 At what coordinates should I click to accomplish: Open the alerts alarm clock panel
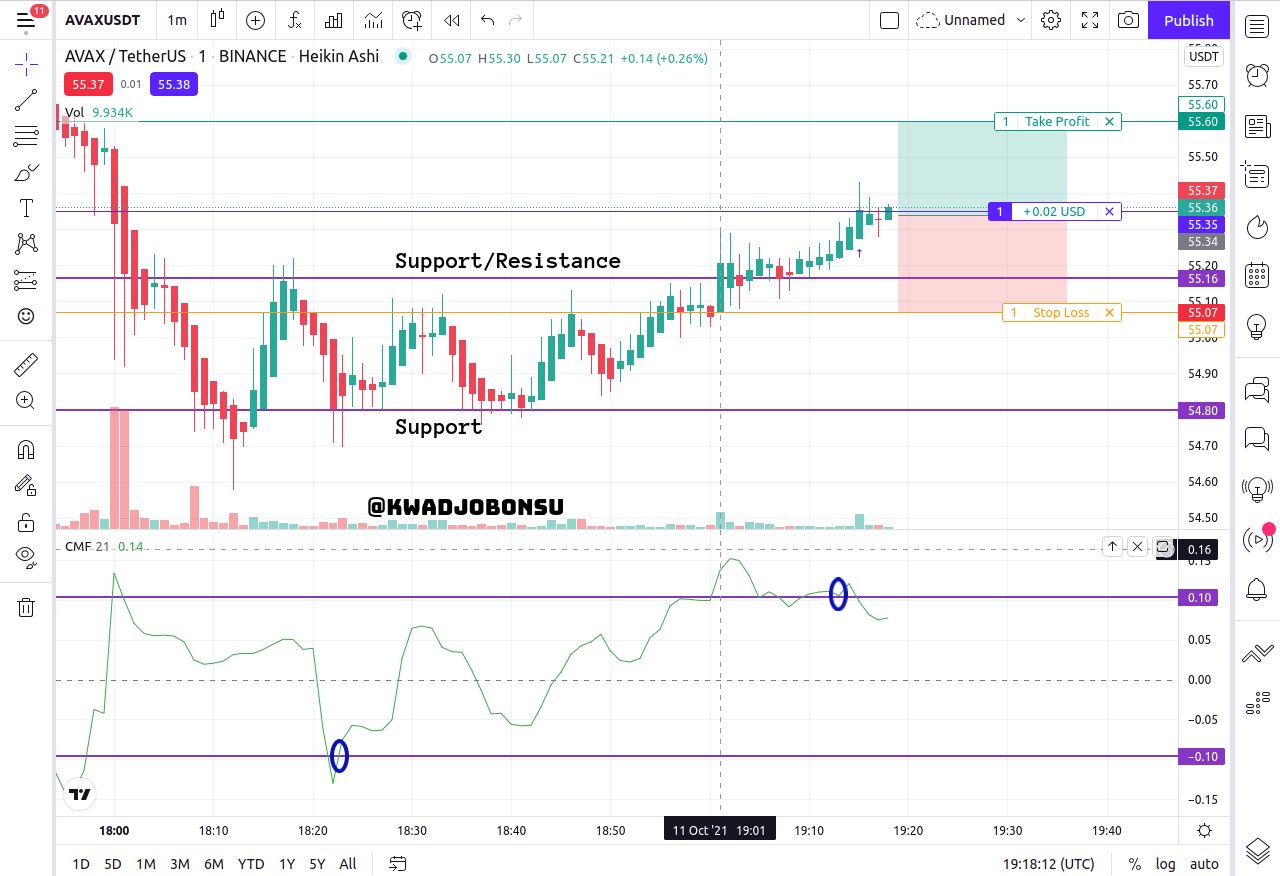[1257, 74]
